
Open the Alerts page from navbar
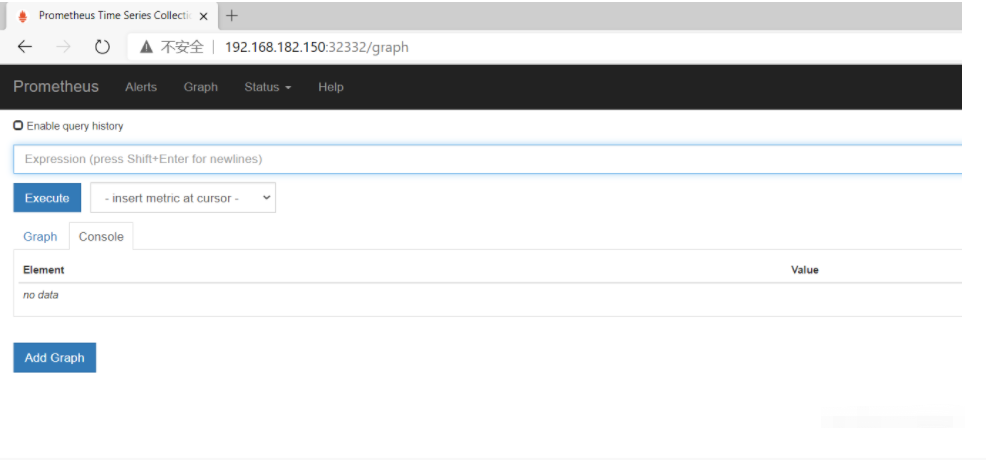pos(141,87)
